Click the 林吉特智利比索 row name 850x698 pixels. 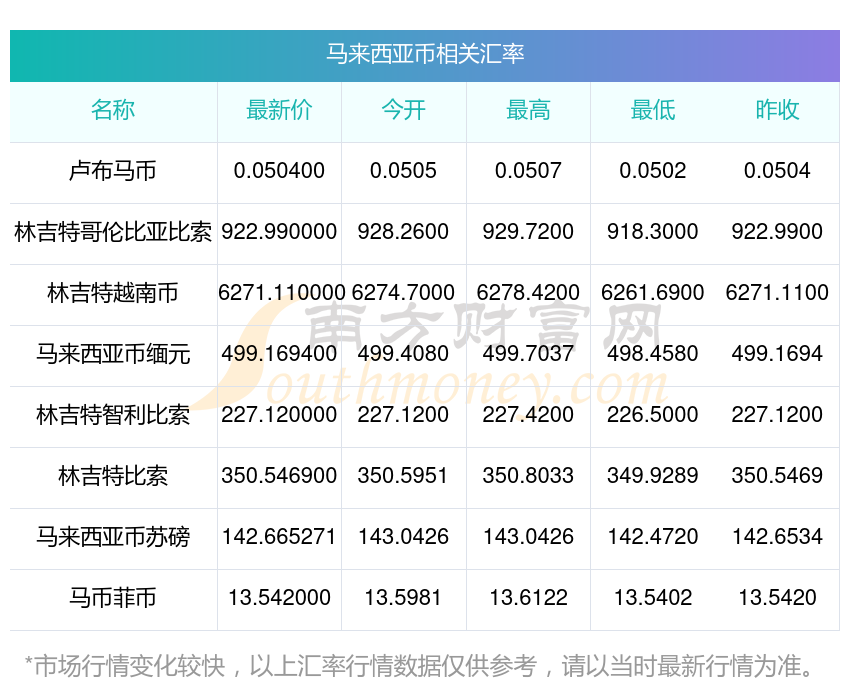(113, 415)
